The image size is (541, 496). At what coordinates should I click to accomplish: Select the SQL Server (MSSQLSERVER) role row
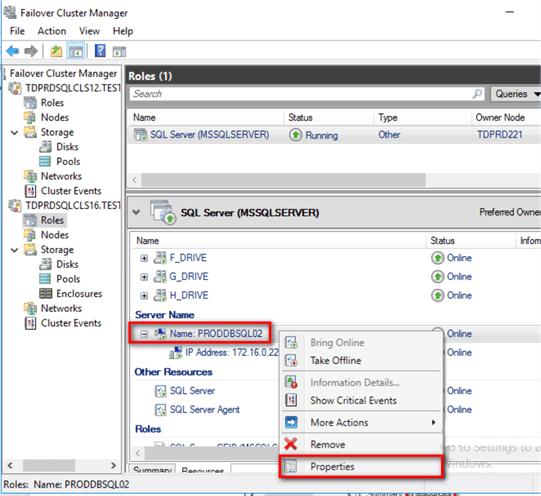(334, 135)
